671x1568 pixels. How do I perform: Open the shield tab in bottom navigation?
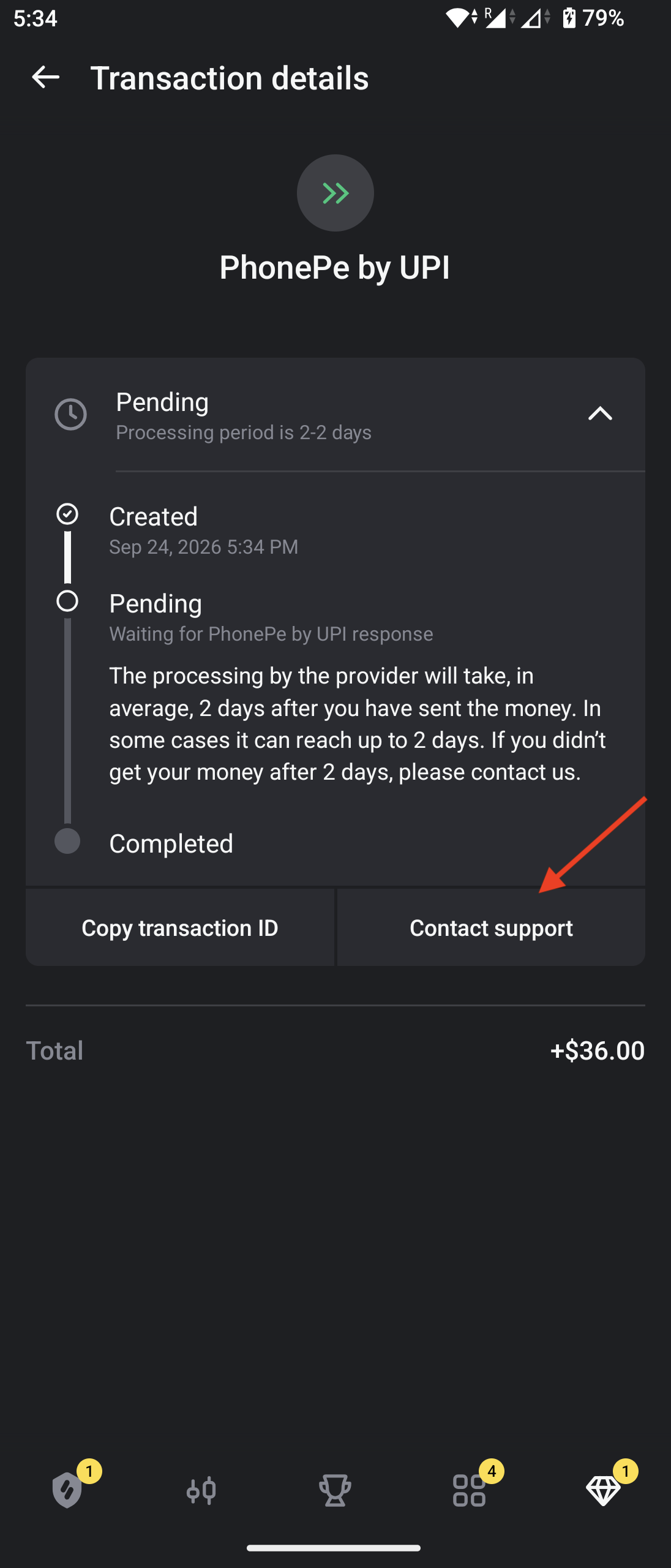(x=67, y=1490)
